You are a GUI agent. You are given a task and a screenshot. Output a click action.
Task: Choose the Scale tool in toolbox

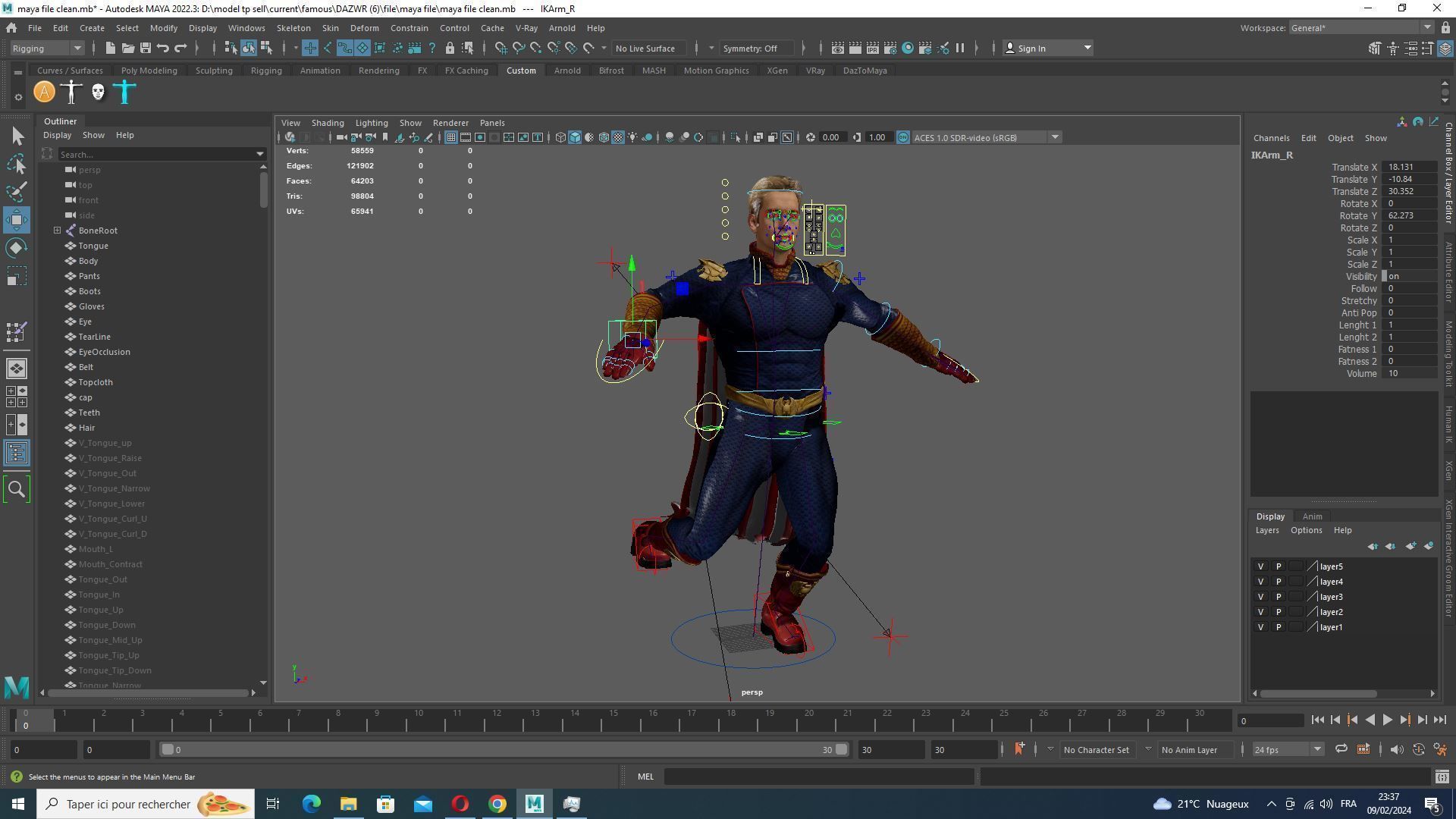17,276
